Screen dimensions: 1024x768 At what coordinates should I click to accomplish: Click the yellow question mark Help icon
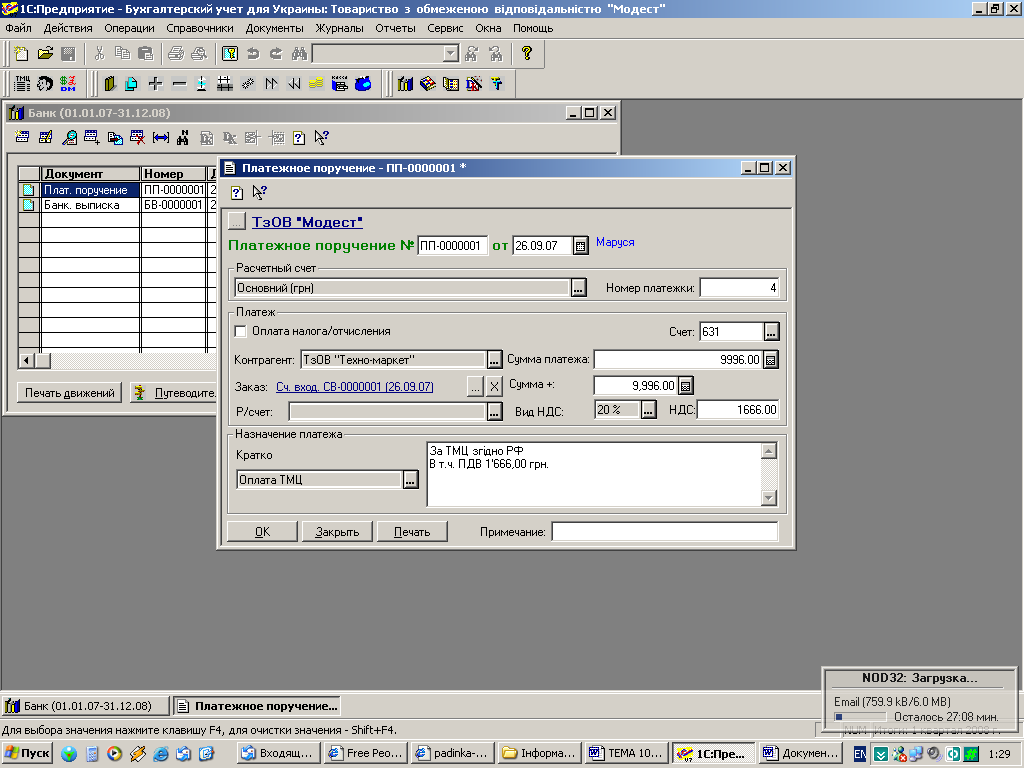[x=526, y=54]
